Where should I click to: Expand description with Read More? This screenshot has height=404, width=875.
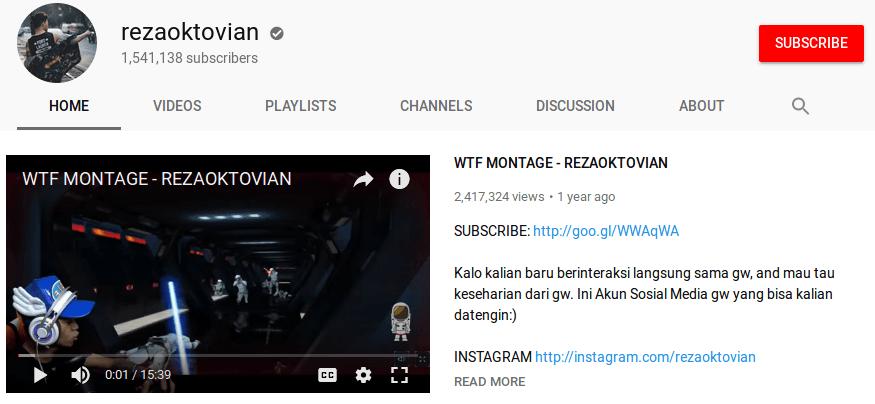click(x=489, y=382)
